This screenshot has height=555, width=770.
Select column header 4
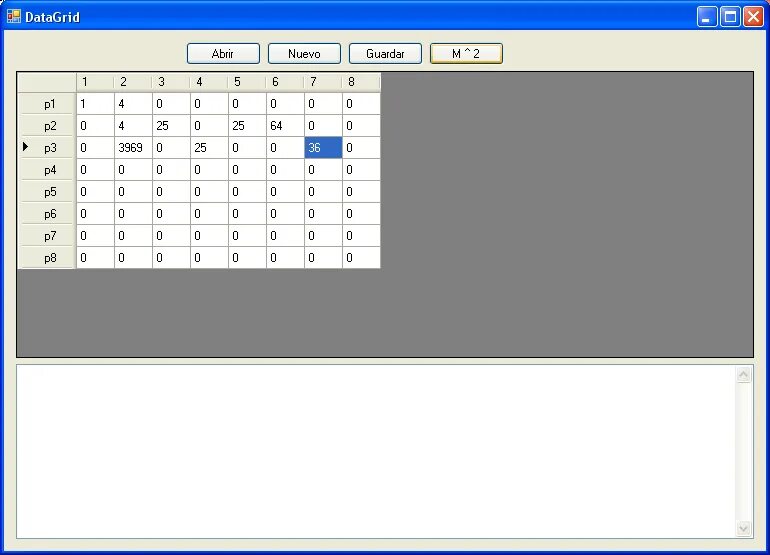click(209, 82)
